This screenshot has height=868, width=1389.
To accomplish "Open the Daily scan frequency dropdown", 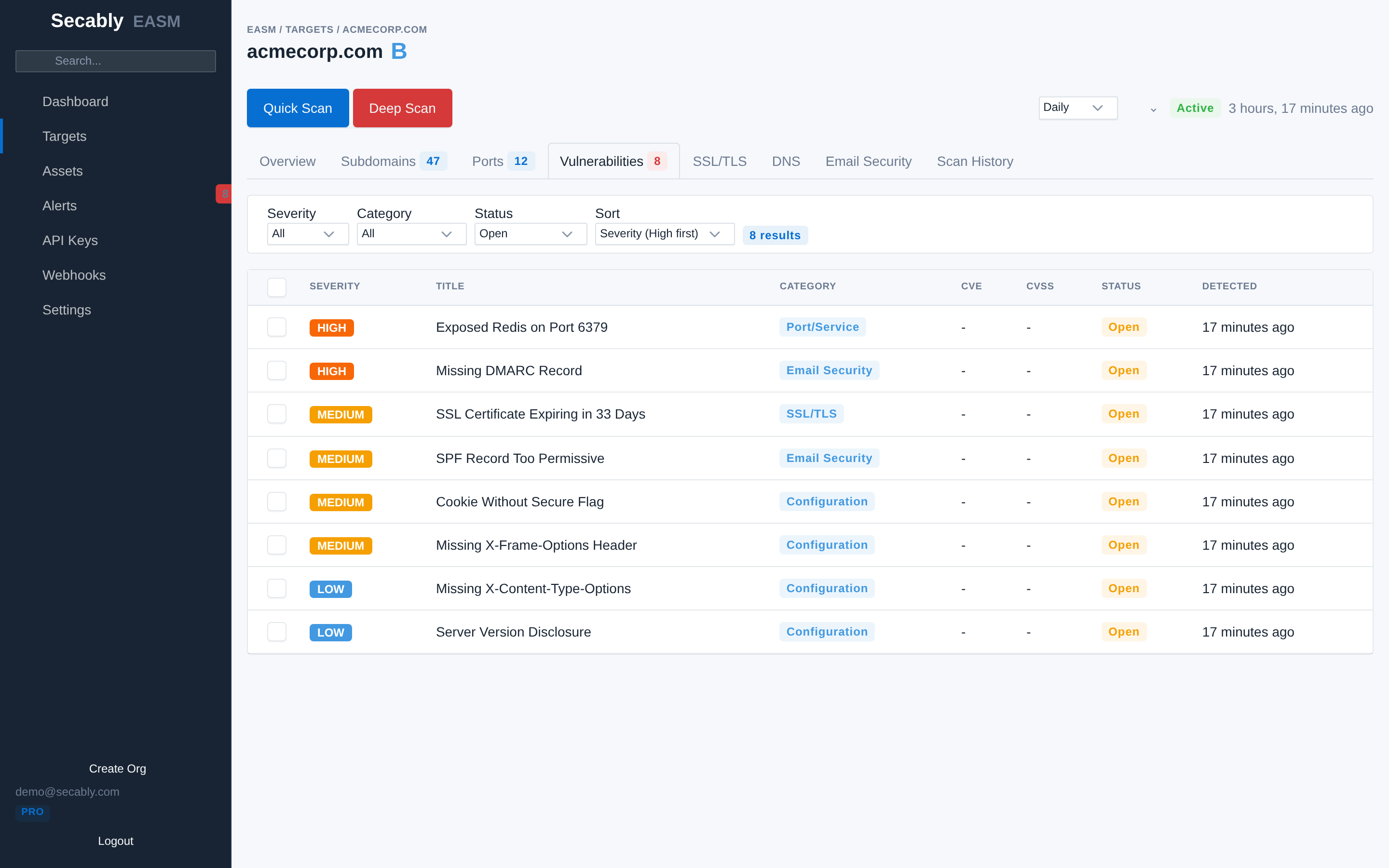I will pos(1077,108).
